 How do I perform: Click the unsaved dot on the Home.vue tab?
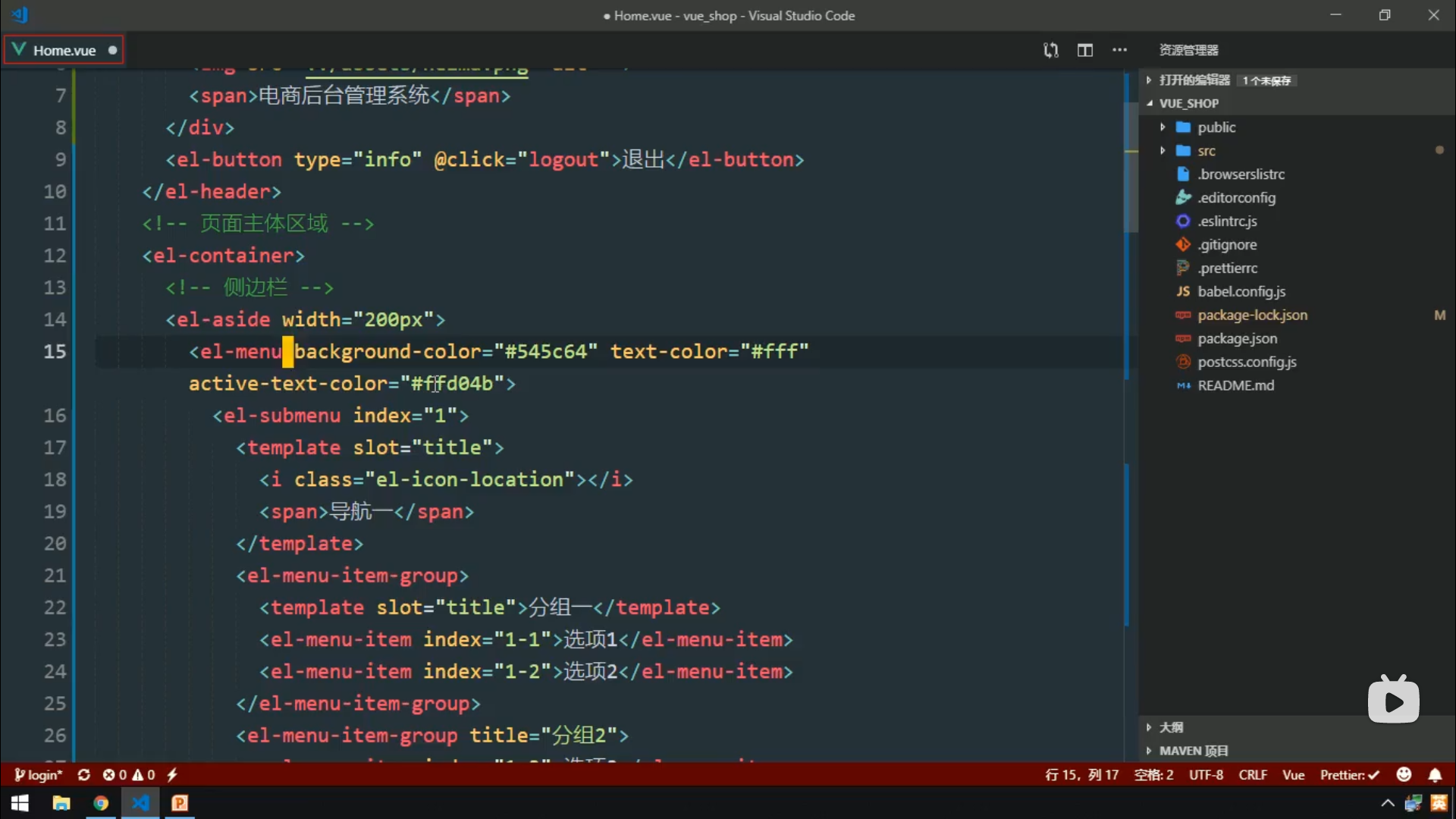[x=112, y=50]
